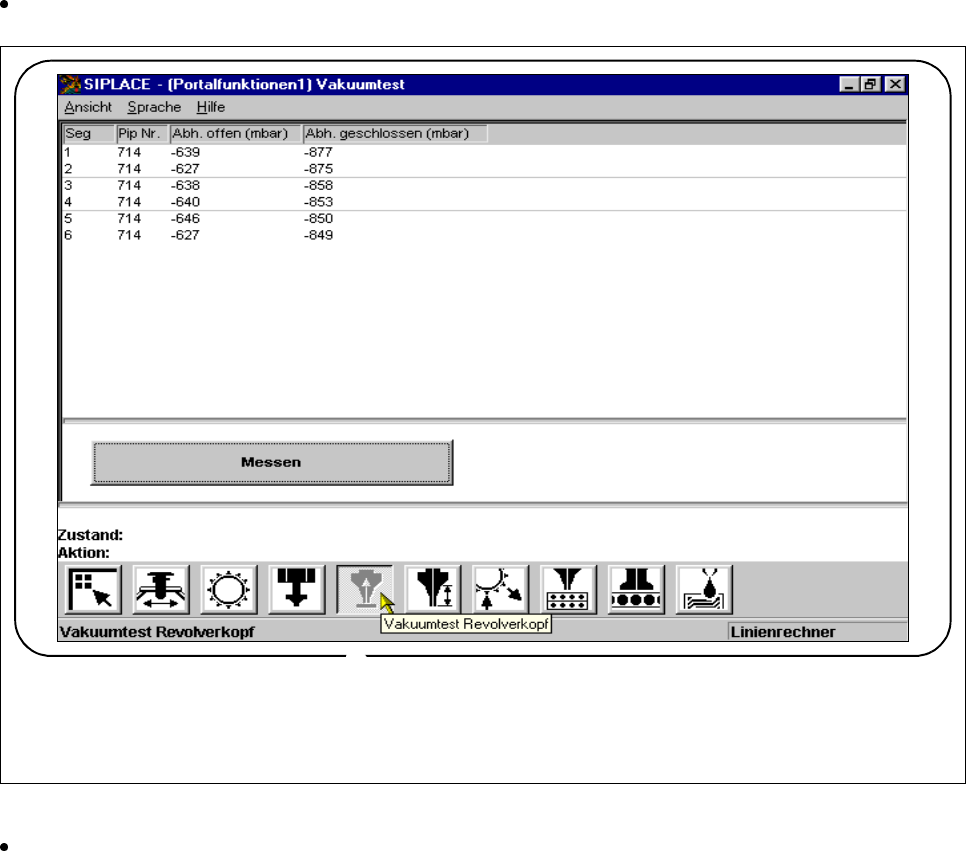
Task: Click the SIPLACE title bar app icon
Action: [x=71, y=85]
